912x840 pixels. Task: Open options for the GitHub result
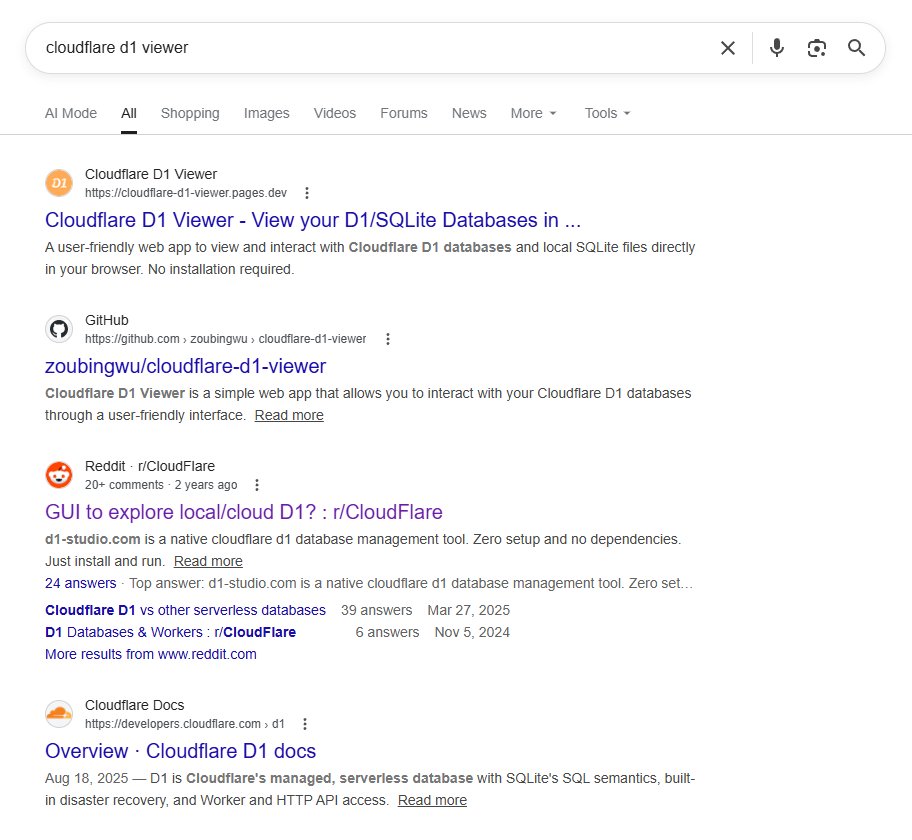point(388,339)
